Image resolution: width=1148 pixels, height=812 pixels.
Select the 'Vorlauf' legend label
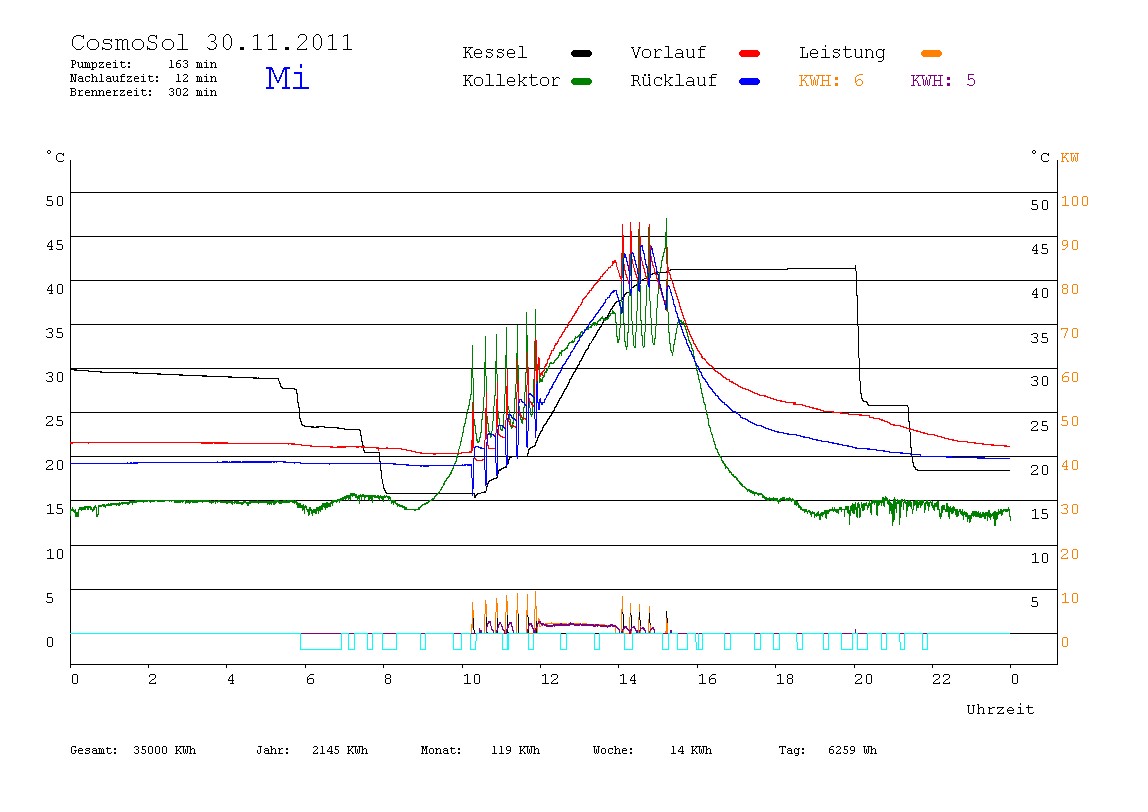668,53
